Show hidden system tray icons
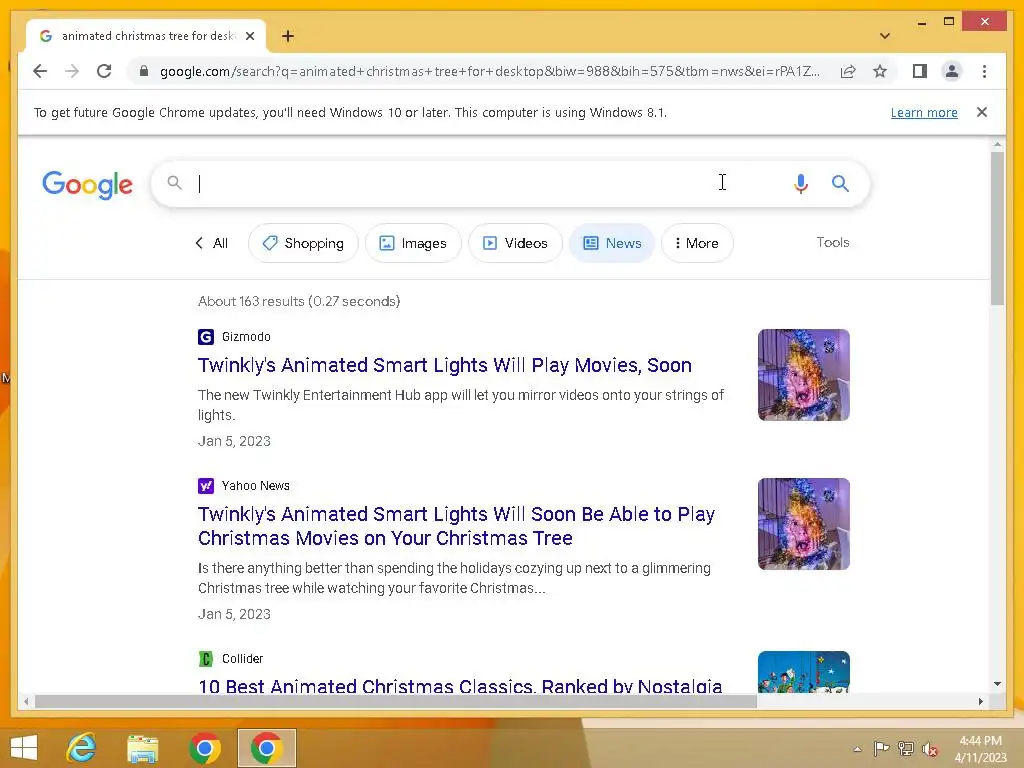 coord(857,749)
